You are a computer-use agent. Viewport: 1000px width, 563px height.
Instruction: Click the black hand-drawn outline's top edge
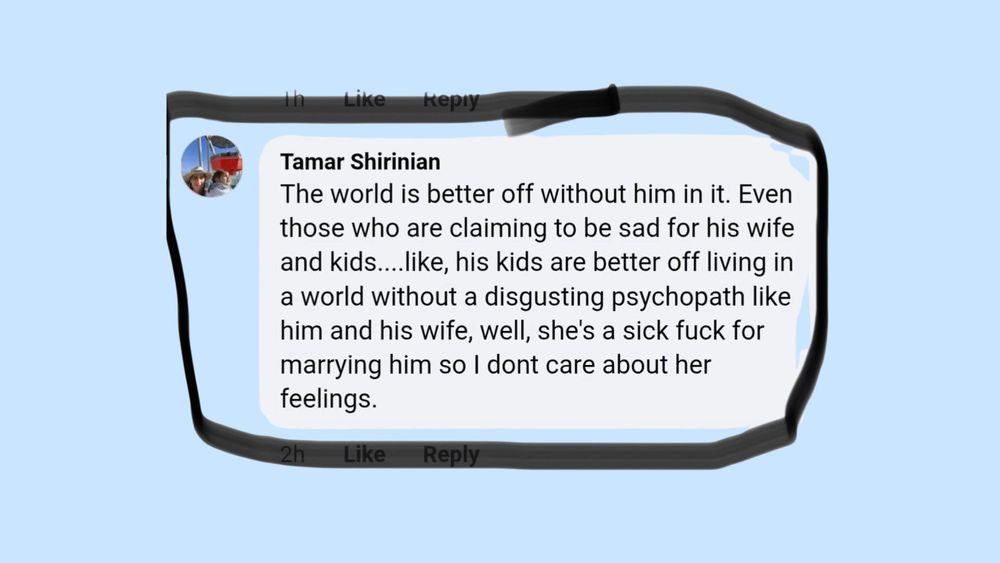[x=400, y=101]
